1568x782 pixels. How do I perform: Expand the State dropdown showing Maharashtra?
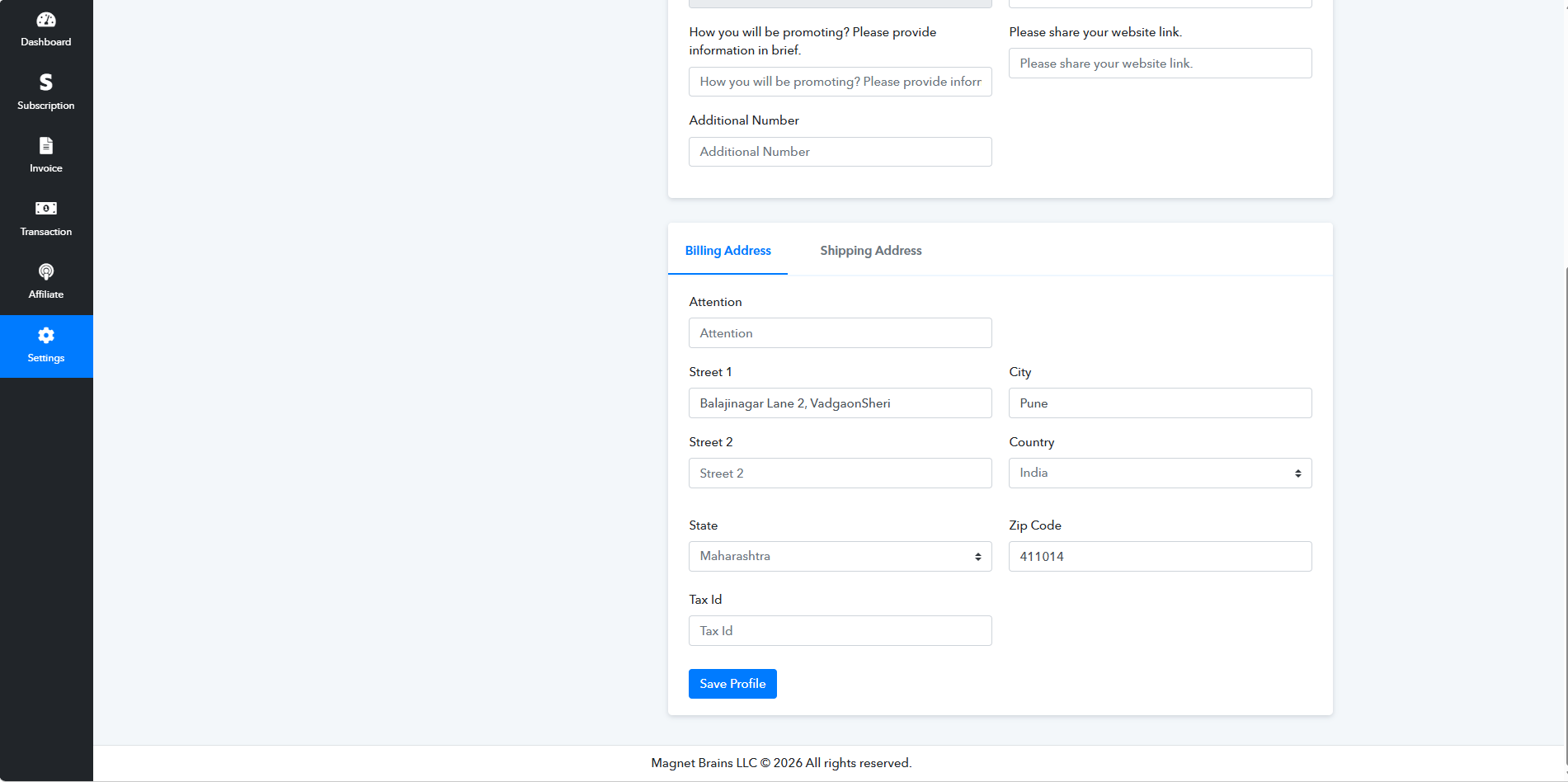(x=840, y=556)
